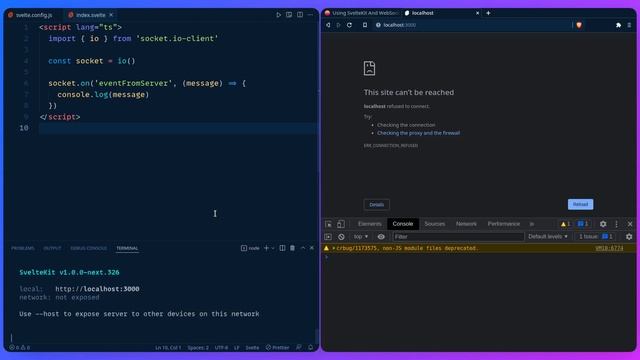This screenshot has height=360, width=640.
Task: Open 'Checking the proxy and the firewall' link
Action: [418, 133]
